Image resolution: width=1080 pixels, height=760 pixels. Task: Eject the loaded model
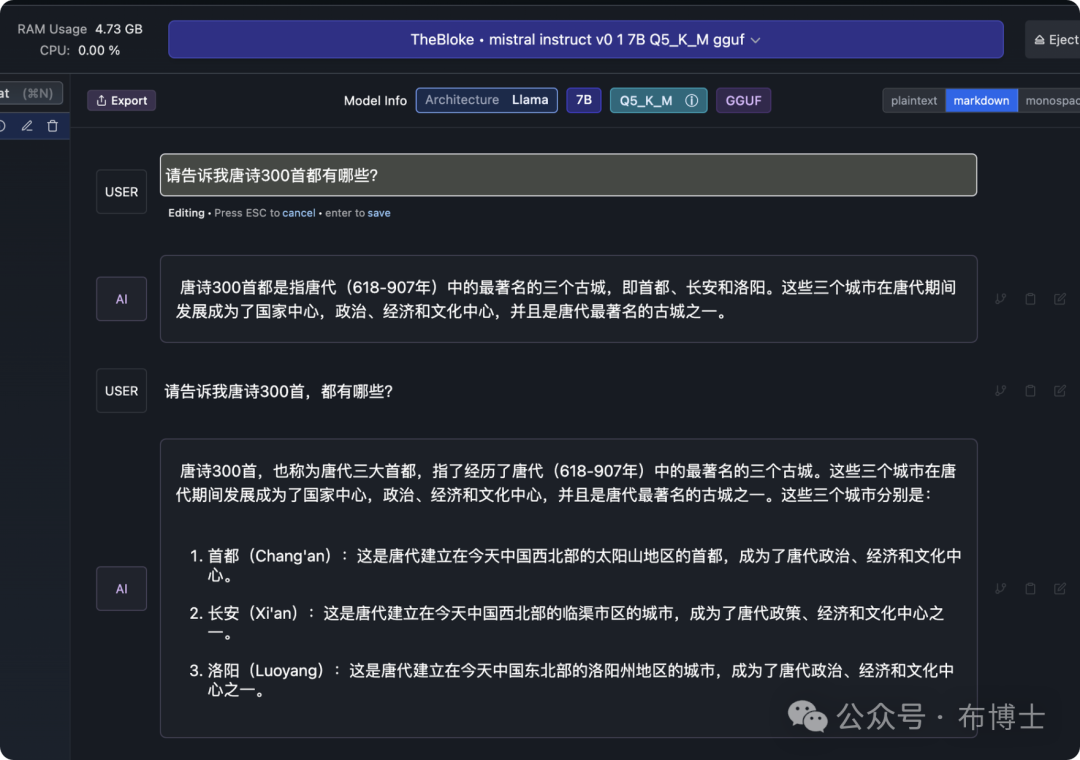(1054, 40)
